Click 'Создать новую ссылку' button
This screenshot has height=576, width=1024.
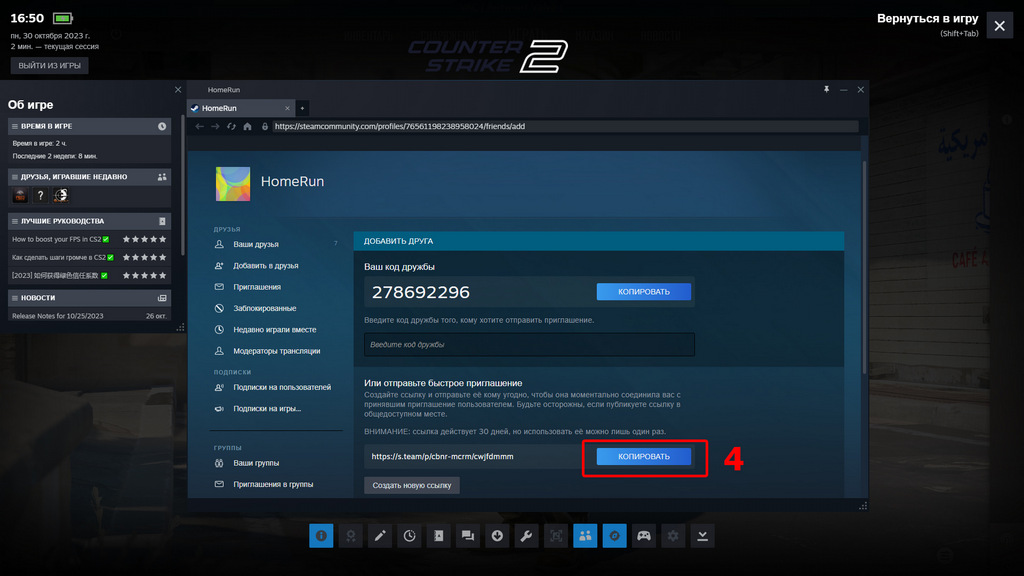point(411,485)
